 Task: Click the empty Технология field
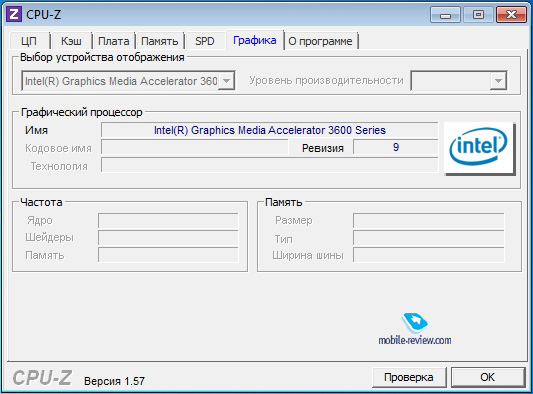[x=270, y=165]
